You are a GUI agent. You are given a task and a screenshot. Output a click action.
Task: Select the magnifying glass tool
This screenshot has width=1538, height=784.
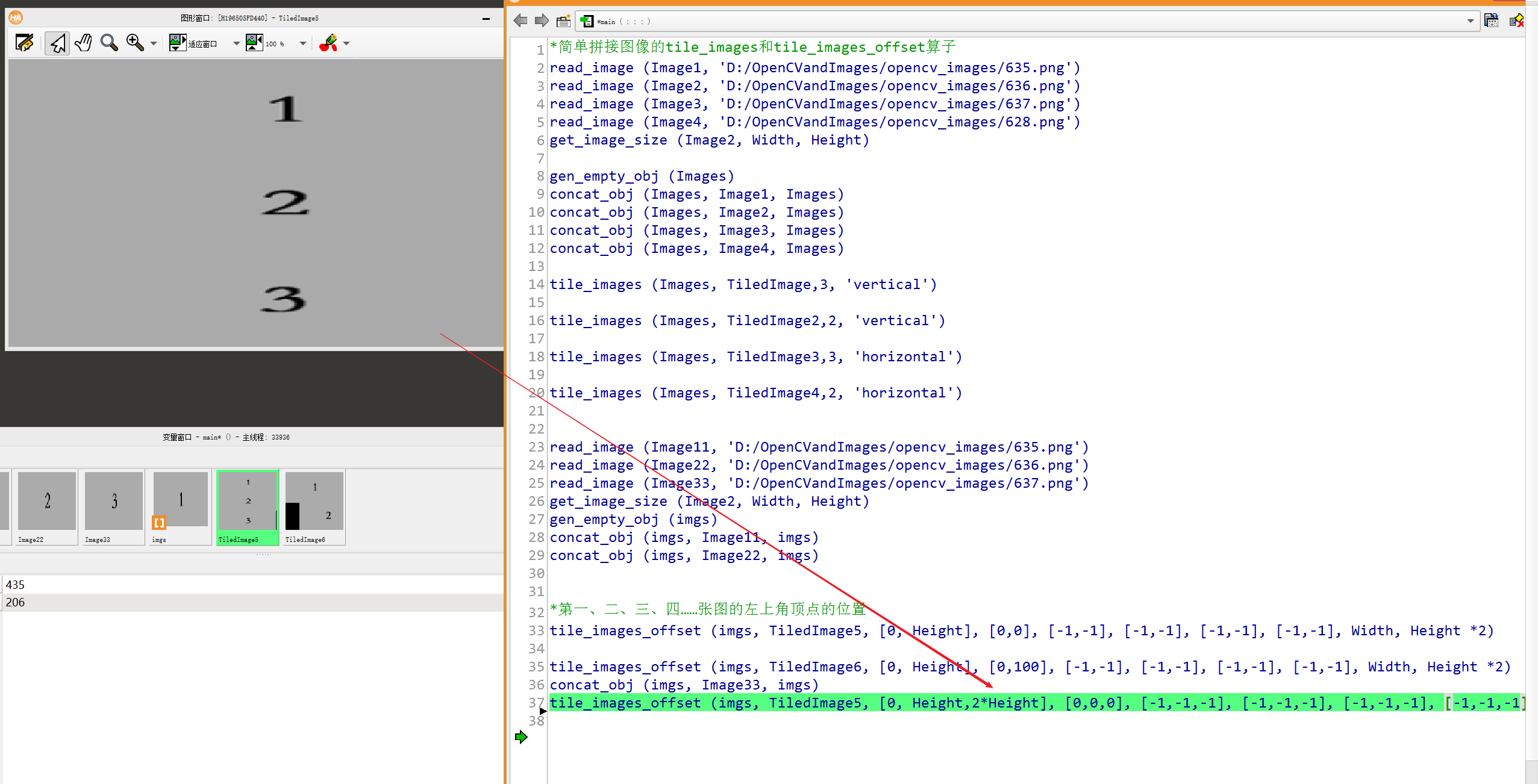[x=108, y=43]
